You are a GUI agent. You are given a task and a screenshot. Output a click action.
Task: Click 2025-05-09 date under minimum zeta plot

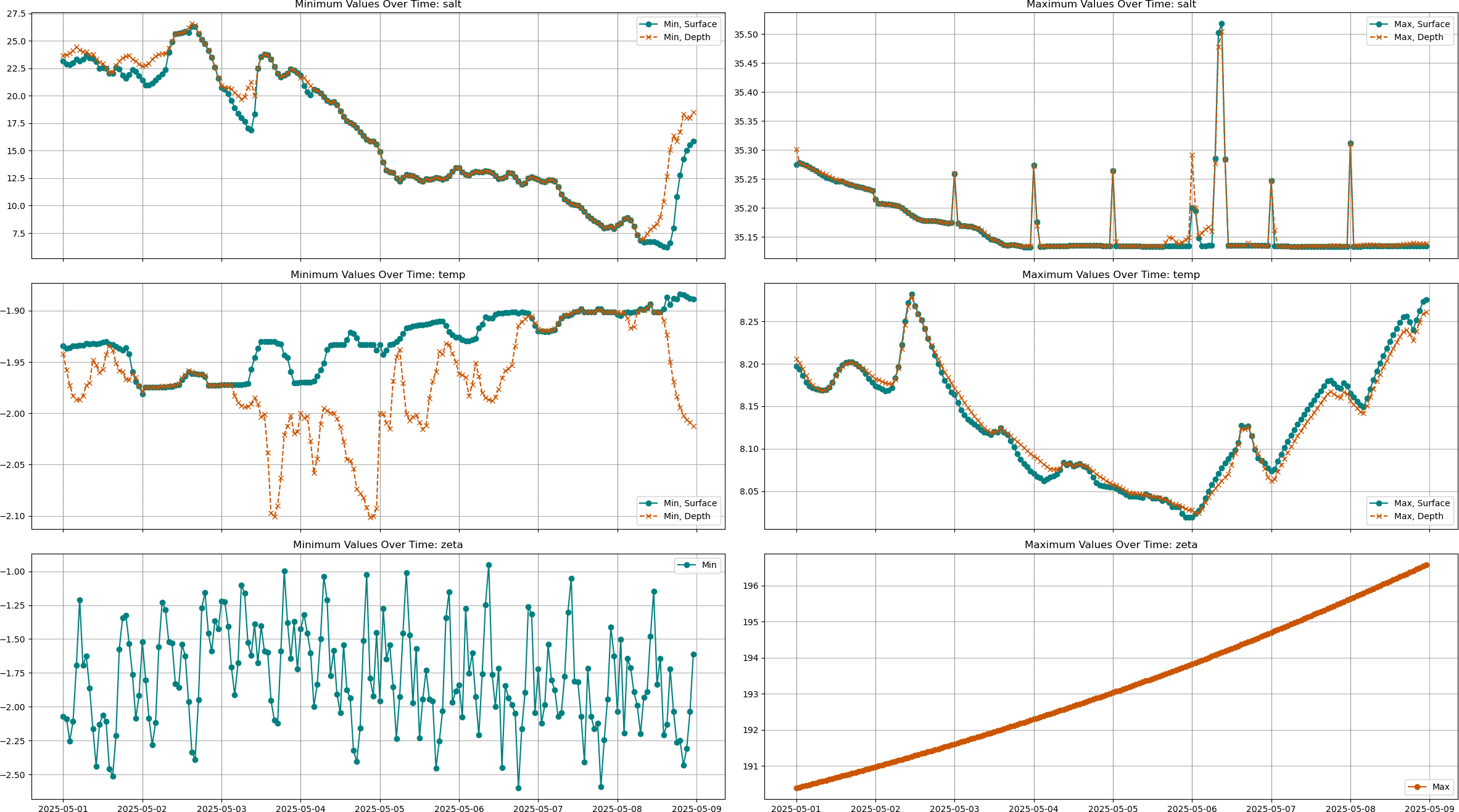pyautogui.click(x=696, y=808)
